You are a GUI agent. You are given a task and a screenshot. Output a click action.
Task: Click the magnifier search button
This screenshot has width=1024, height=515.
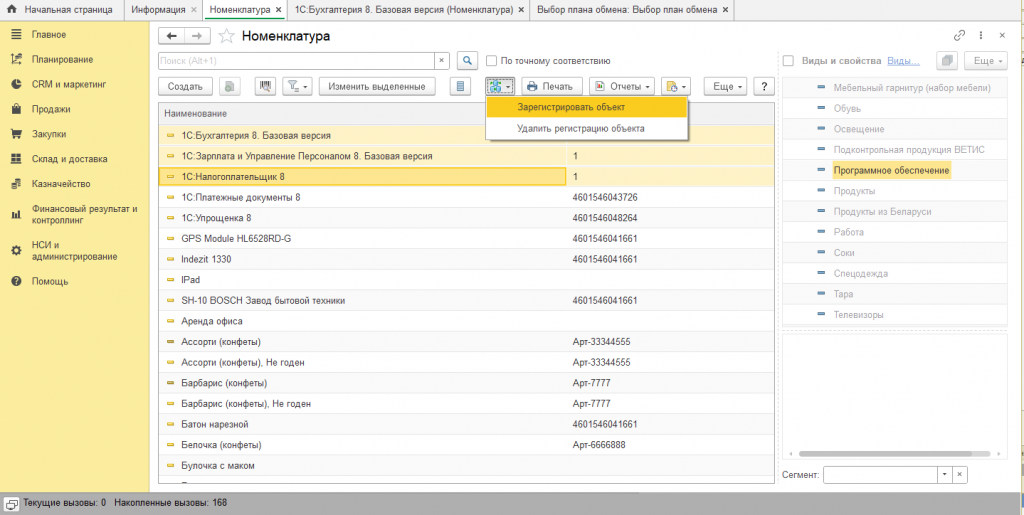click(x=467, y=61)
